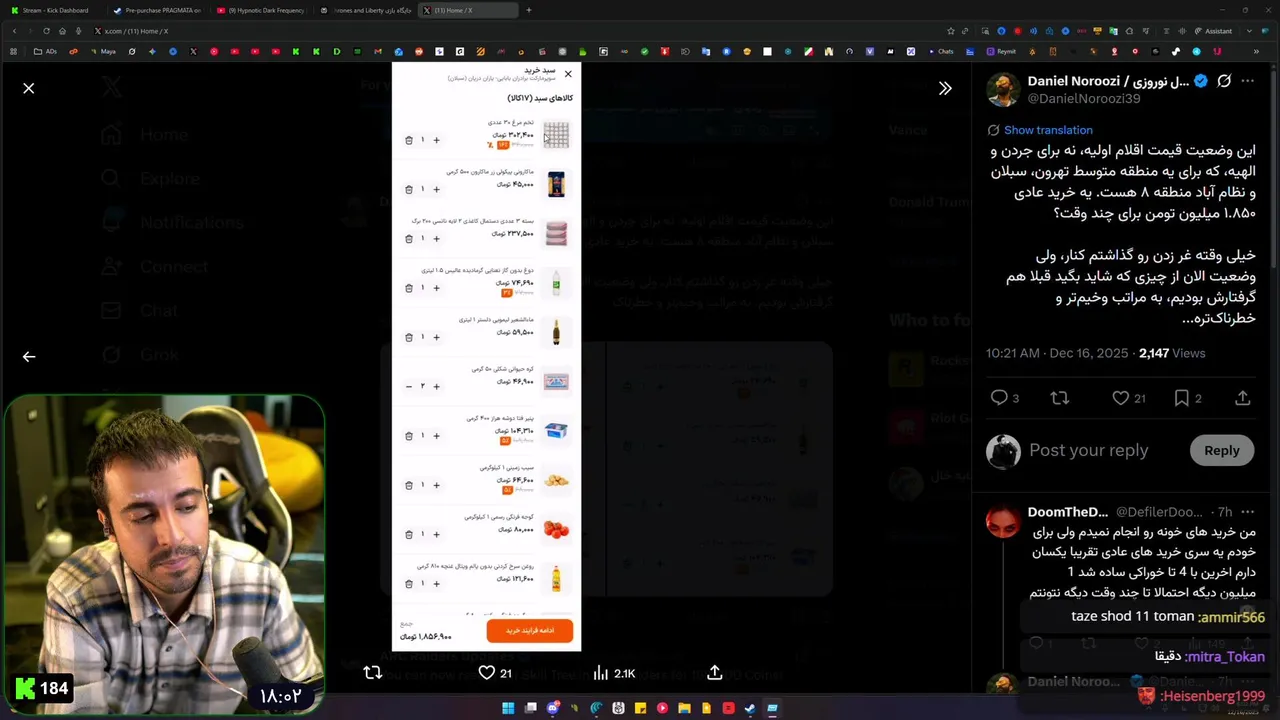Viewport: 1280px width, 720px height.
Task: Like the post showing 21 in side panel
Action: pos(1121,398)
